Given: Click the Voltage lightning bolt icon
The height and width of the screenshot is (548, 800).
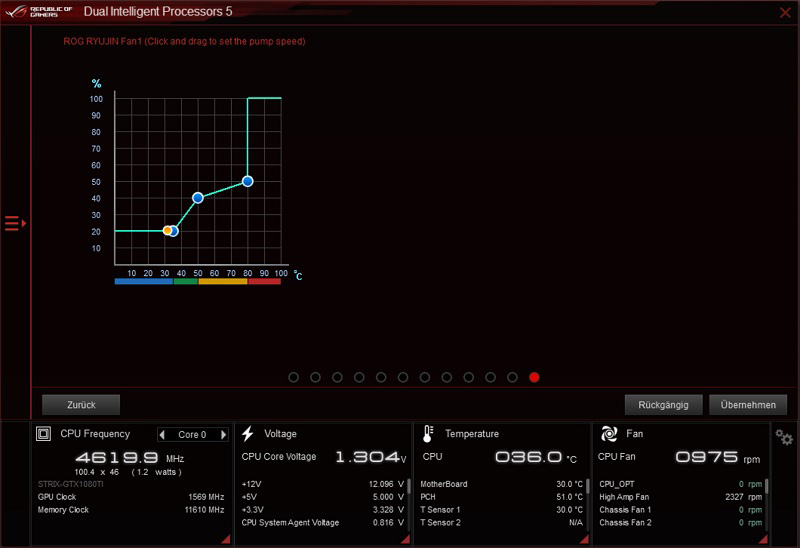Looking at the screenshot, I should point(247,434).
